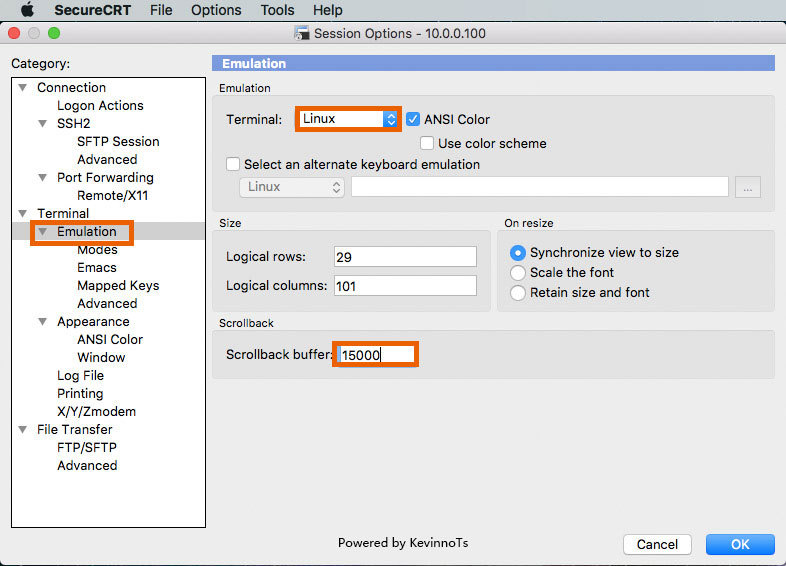Click the Logical rows input field
786x566 pixels.
pyautogui.click(x=405, y=257)
